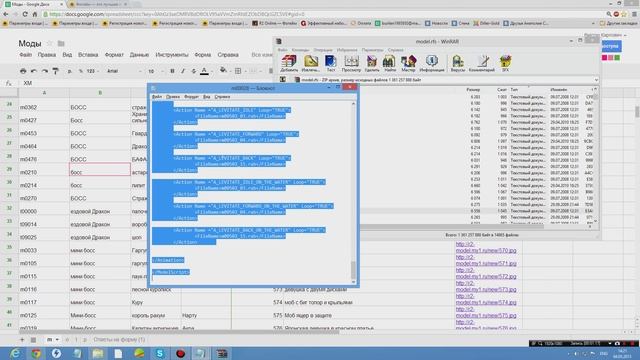The image size is (640, 360).
Task: Open Файл menu in Google Sheets
Action: pyautogui.click(x=25, y=55)
